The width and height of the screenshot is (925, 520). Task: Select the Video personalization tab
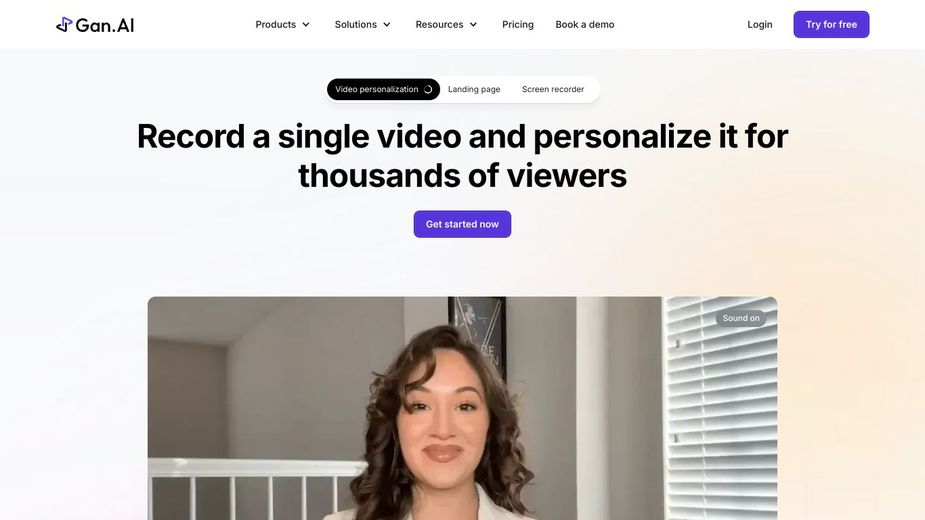(383, 89)
